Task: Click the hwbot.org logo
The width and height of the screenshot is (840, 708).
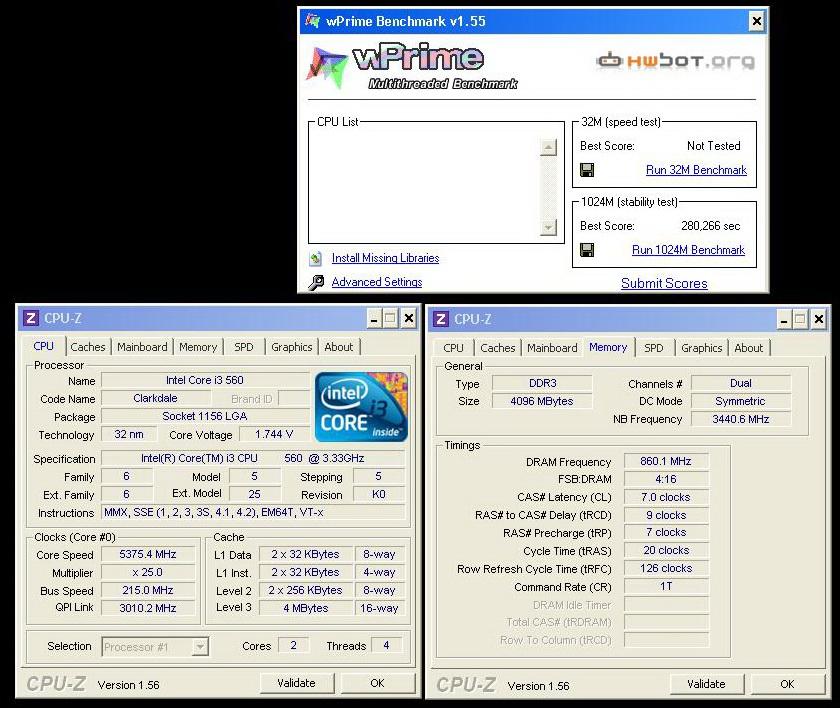Action: pyautogui.click(x=676, y=61)
